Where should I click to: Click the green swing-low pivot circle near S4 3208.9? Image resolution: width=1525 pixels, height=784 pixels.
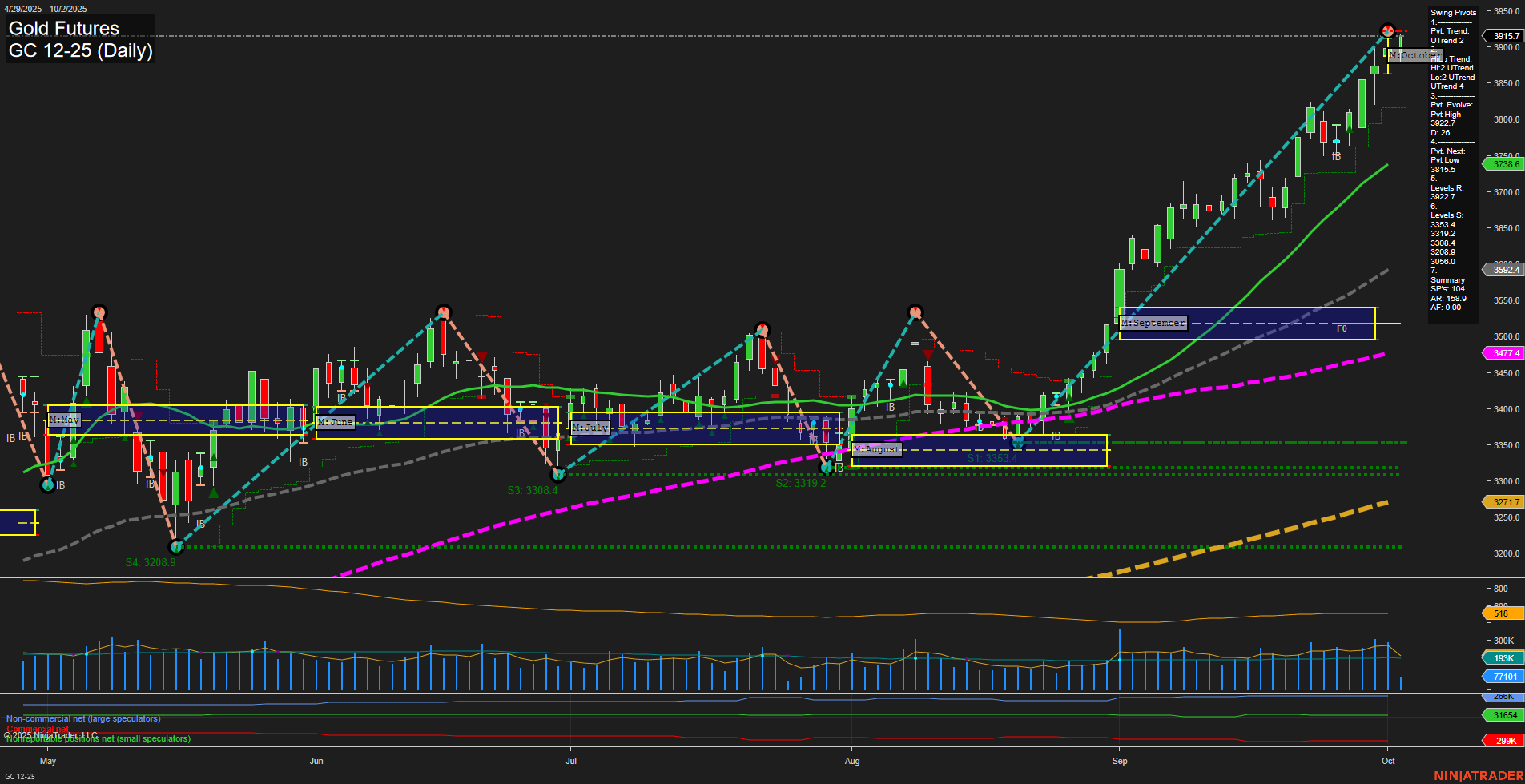point(177,547)
